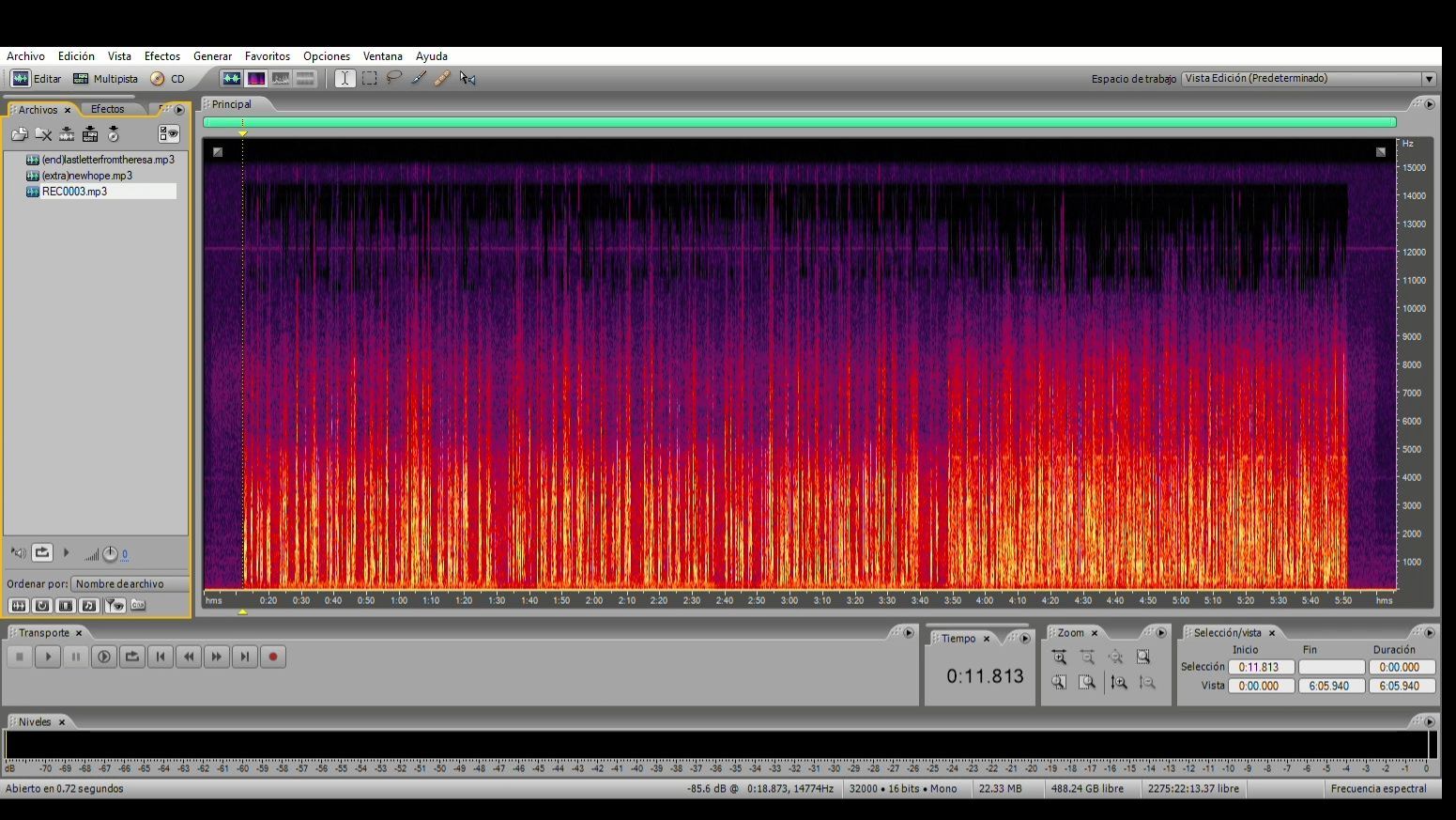Toggle show audio files filter button
This screenshot has height=820, width=1456.
pos(18,606)
